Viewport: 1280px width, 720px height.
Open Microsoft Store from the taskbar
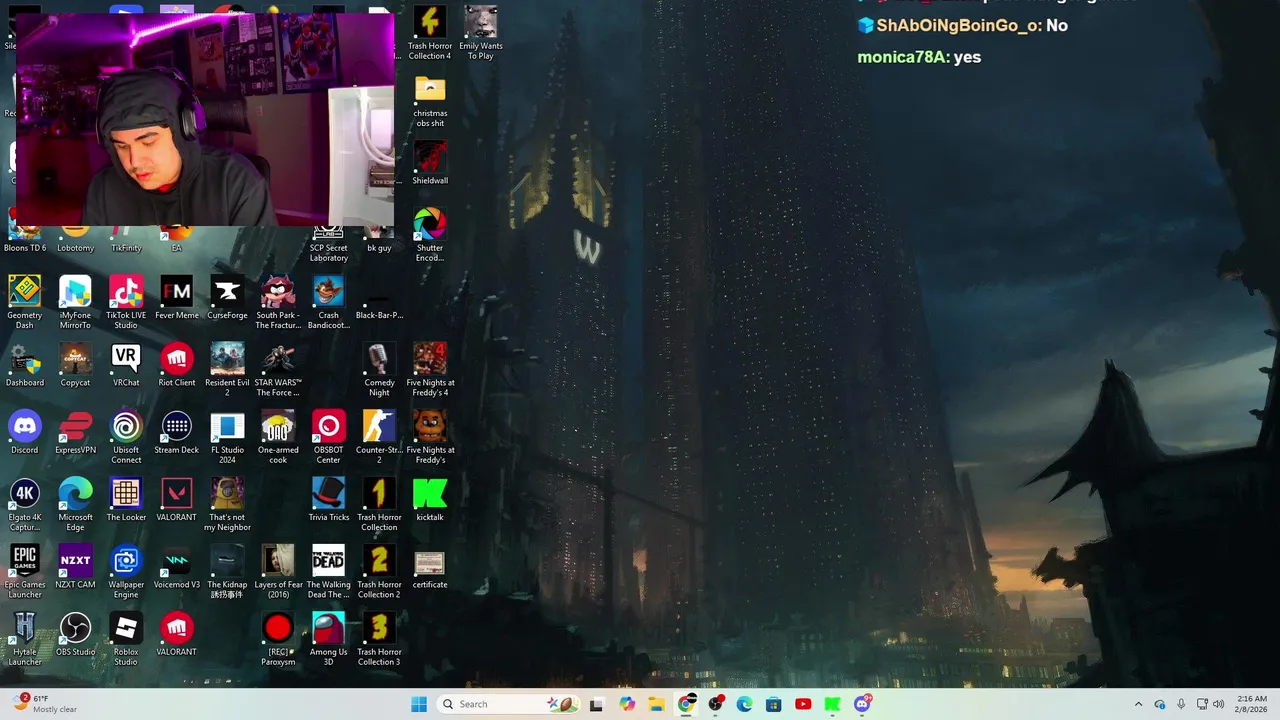pyautogui.click(x=773, y=704)
